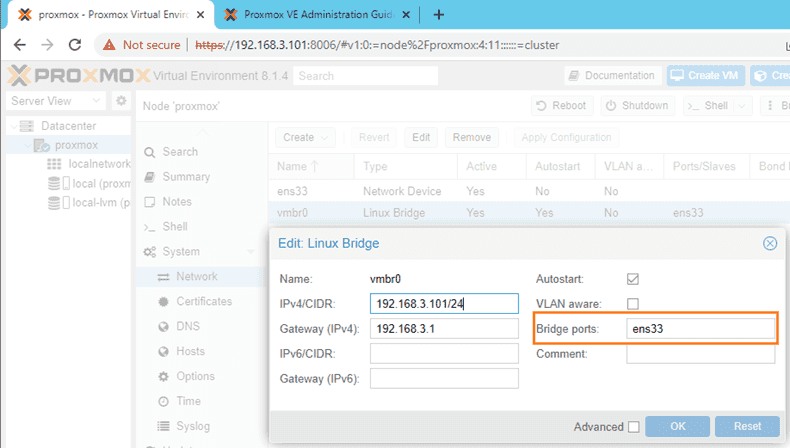Click Apply Configuration button
The width and height of the screenshot is (790, 448).
(566, 137)
